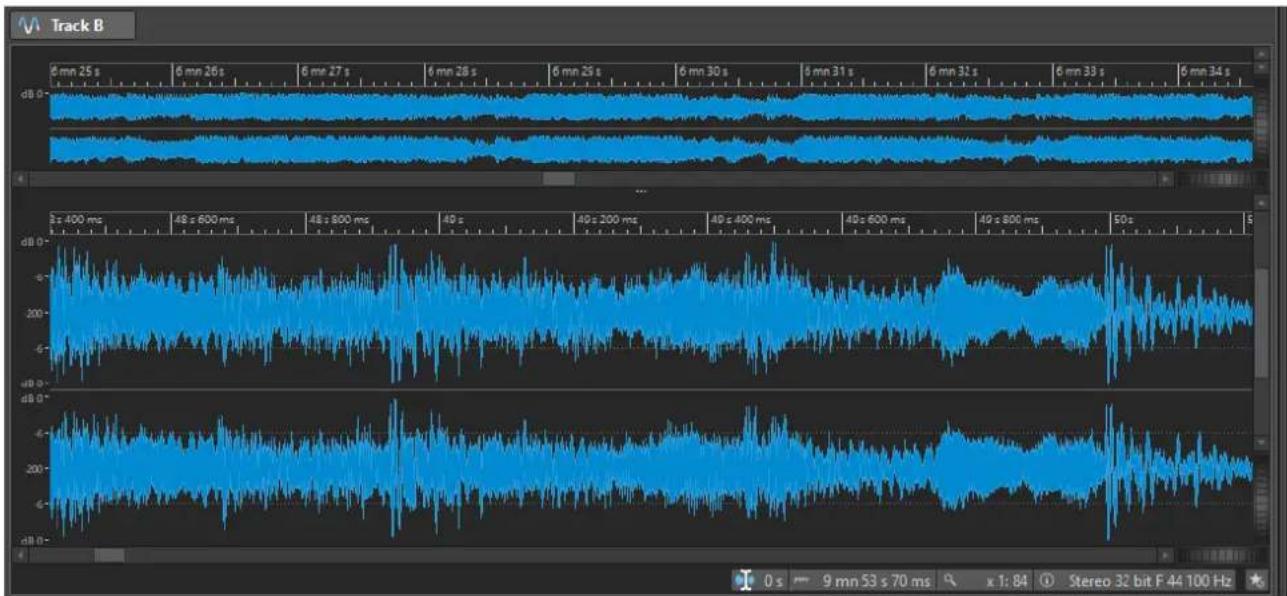
Task: Click the magnifier zoom icon in status bar
Action: click(950, 580)
